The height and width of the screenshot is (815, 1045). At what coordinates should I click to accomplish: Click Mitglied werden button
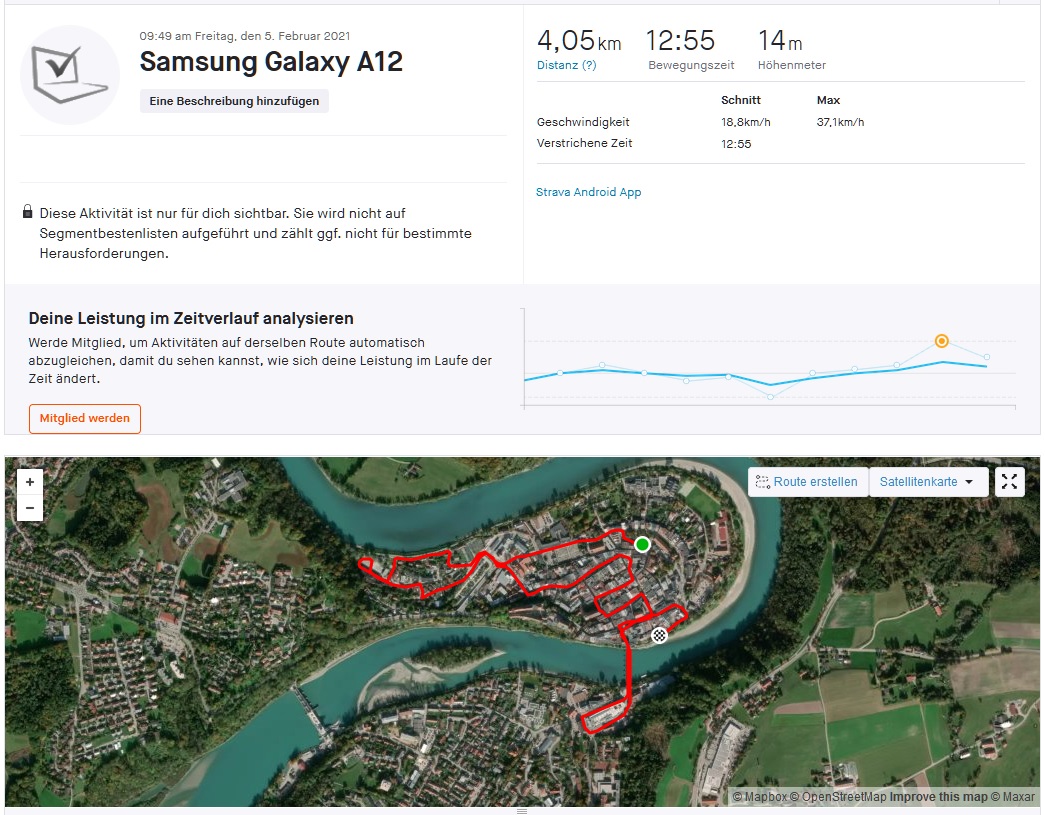click(85, 418)
